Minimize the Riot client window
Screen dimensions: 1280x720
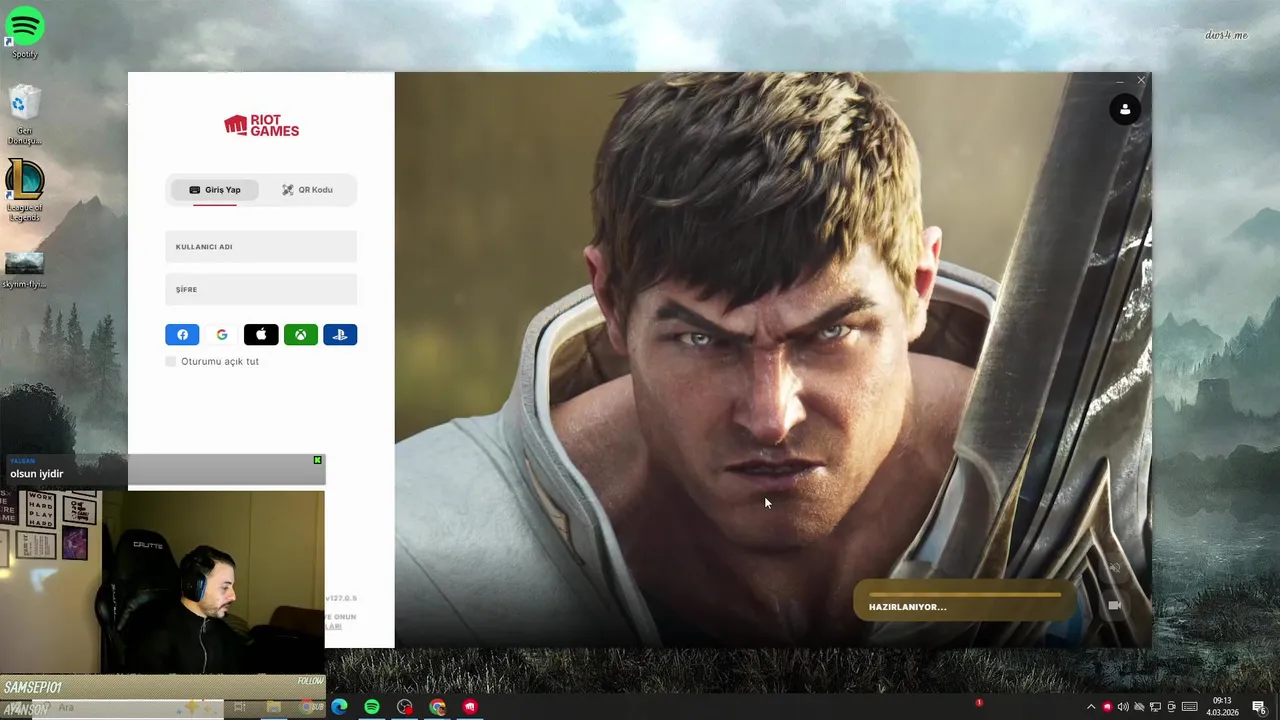[1119, 81]
